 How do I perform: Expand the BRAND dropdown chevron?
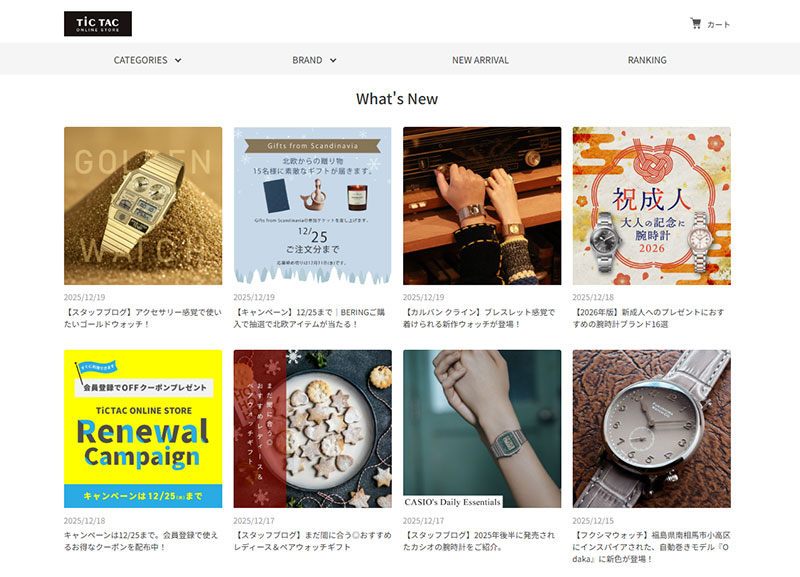click(x=333, y=60)
